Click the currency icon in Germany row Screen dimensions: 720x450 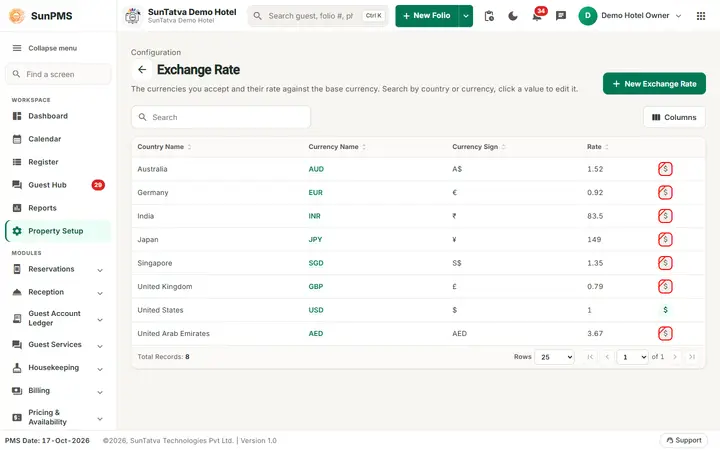(665, 192)
